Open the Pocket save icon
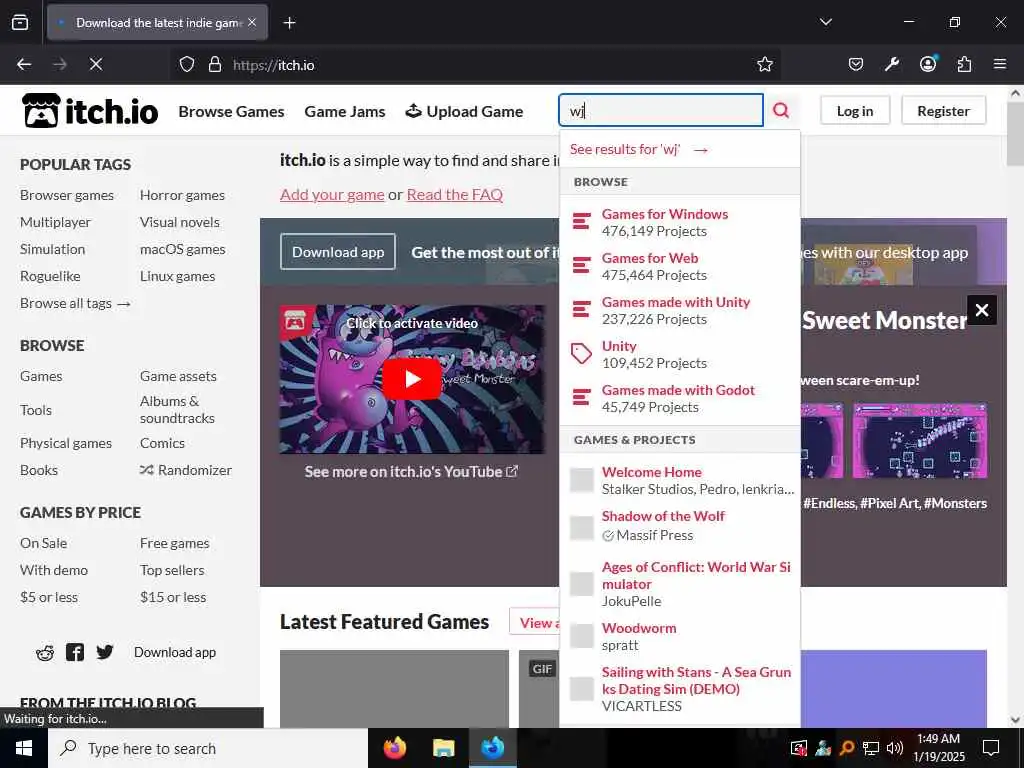The height and width of the screenshot is (768, 1024). (x=856, y=64)
